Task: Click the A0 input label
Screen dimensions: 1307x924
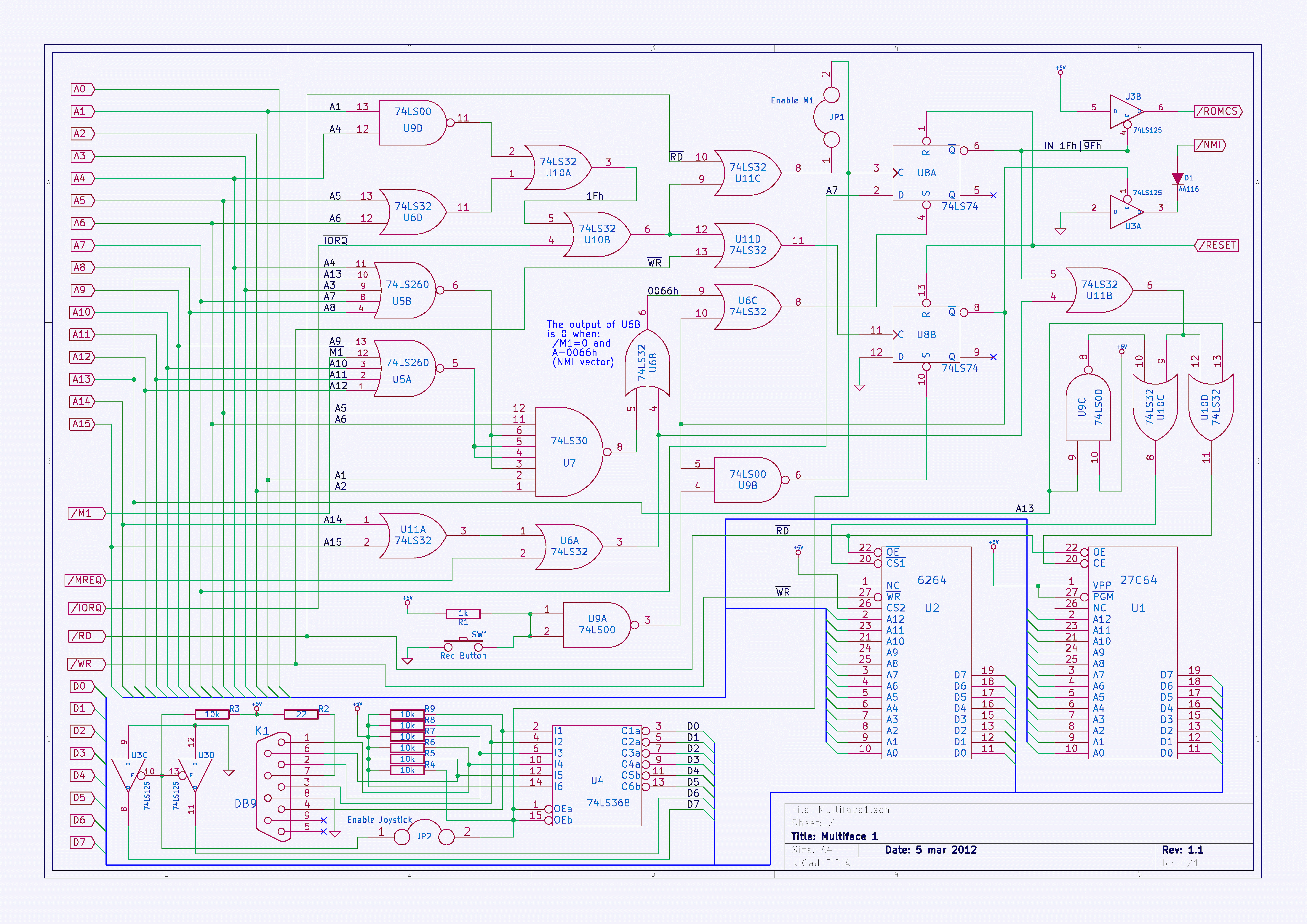Action: 83,89
